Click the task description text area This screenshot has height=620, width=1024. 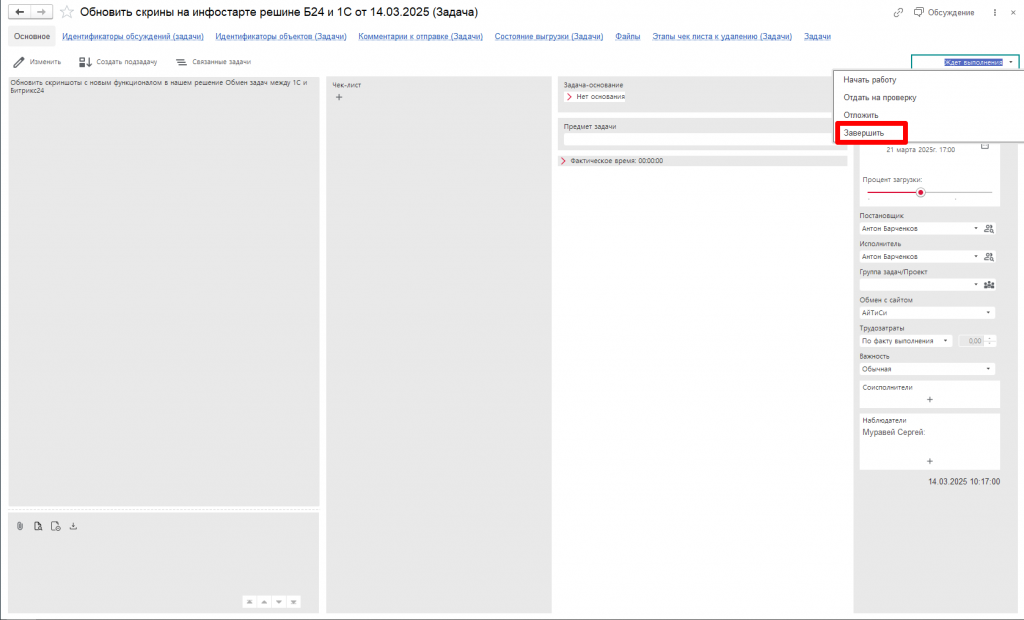click(164, 291)
